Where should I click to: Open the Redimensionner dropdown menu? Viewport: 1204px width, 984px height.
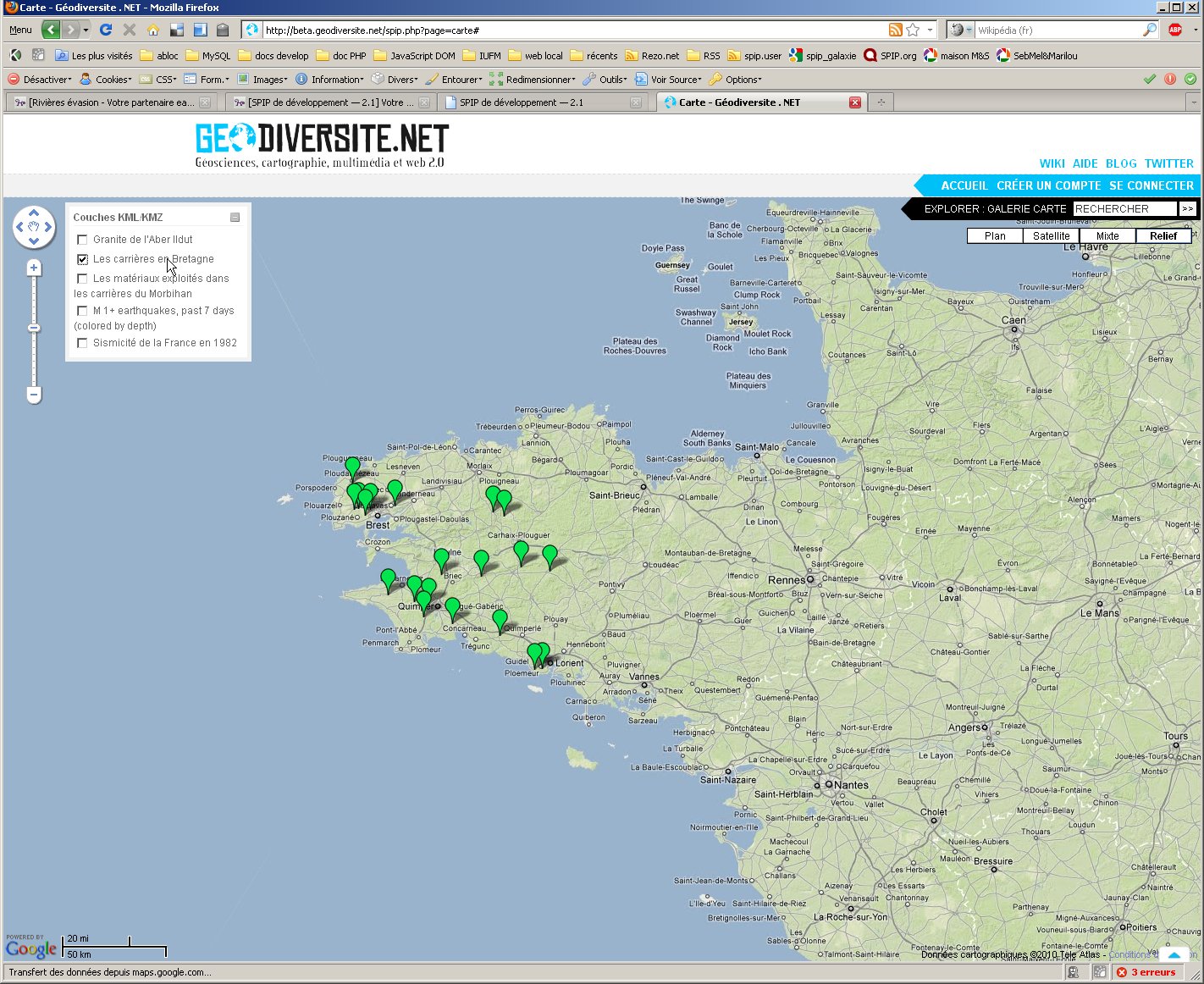[x=532, y=80]
